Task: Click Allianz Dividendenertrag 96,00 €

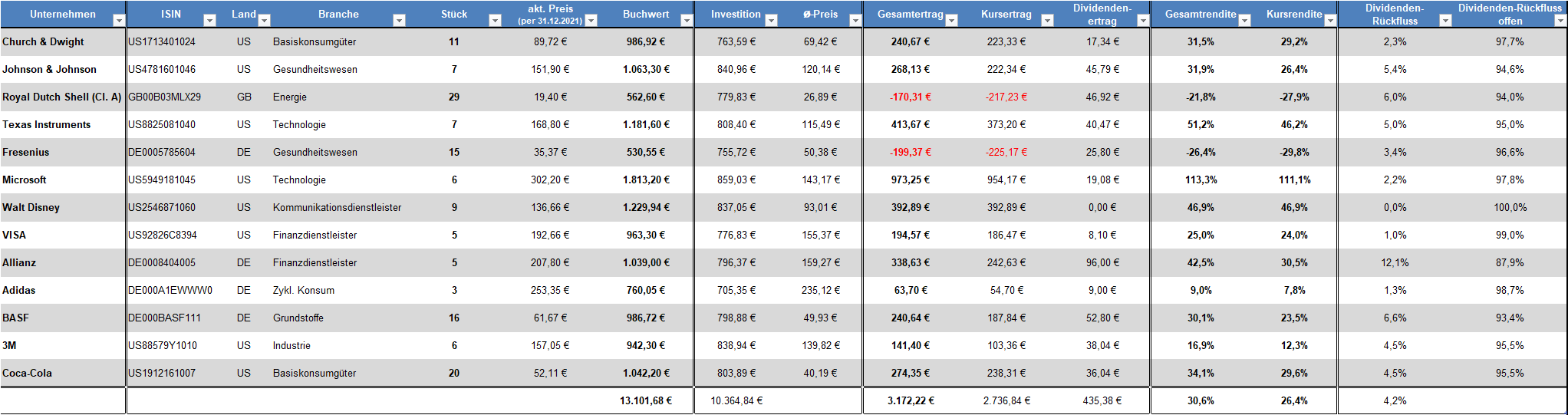Action: click(x=1102, y=262)
